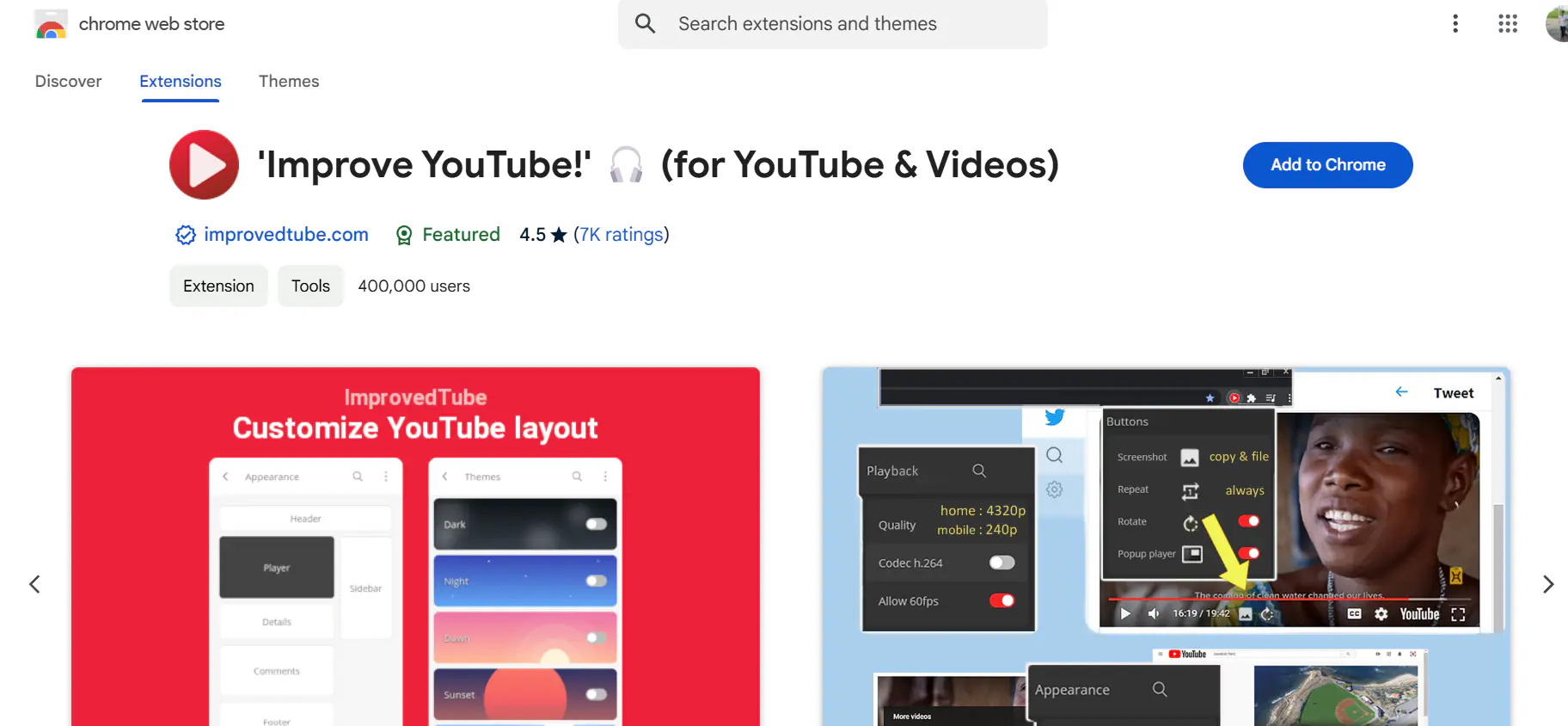Click the three dots in Appearance mockup header
Screen dimensions: 1568x726
386,477
